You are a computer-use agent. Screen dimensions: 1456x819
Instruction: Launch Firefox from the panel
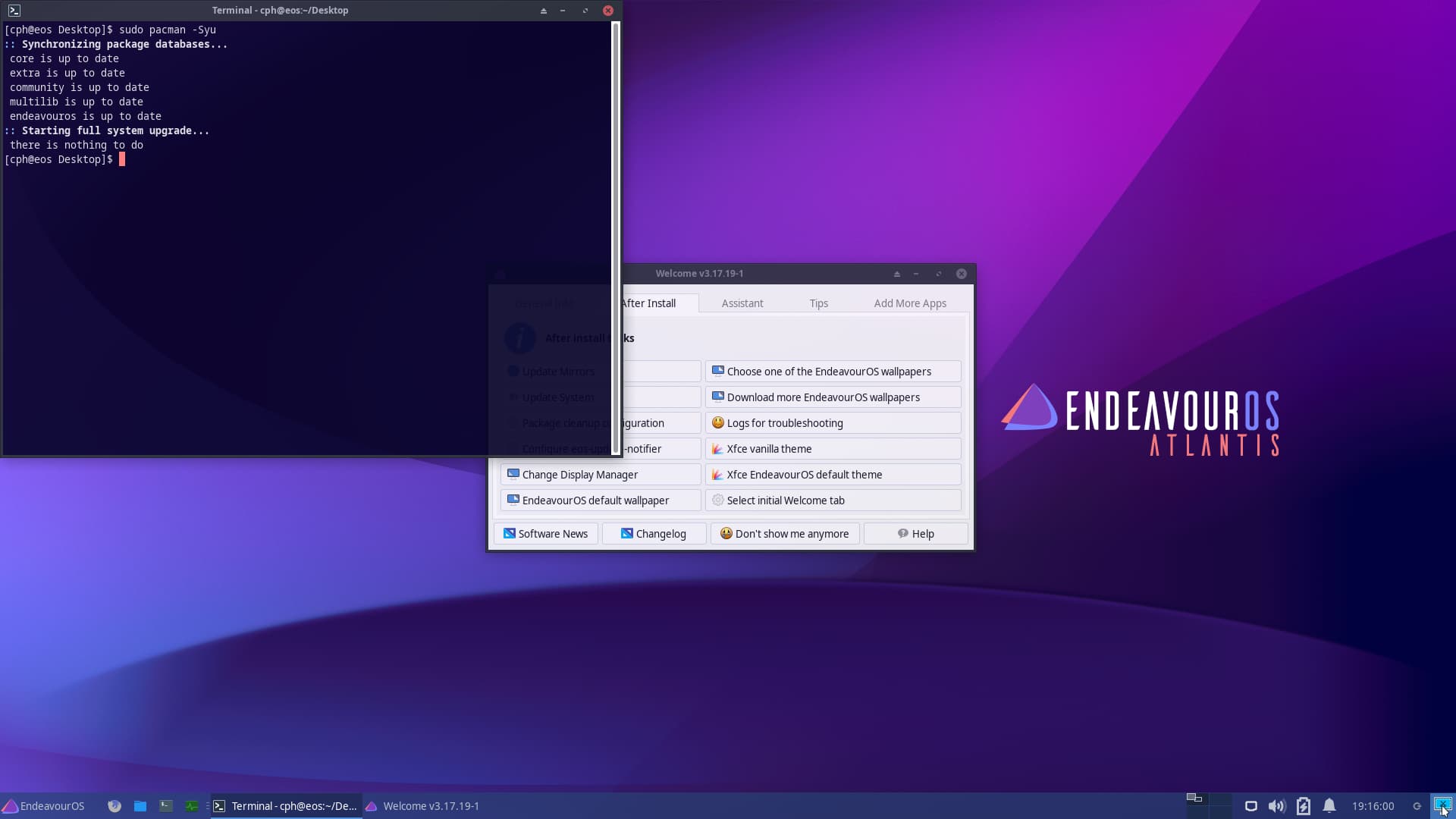(x=115, y=806)
